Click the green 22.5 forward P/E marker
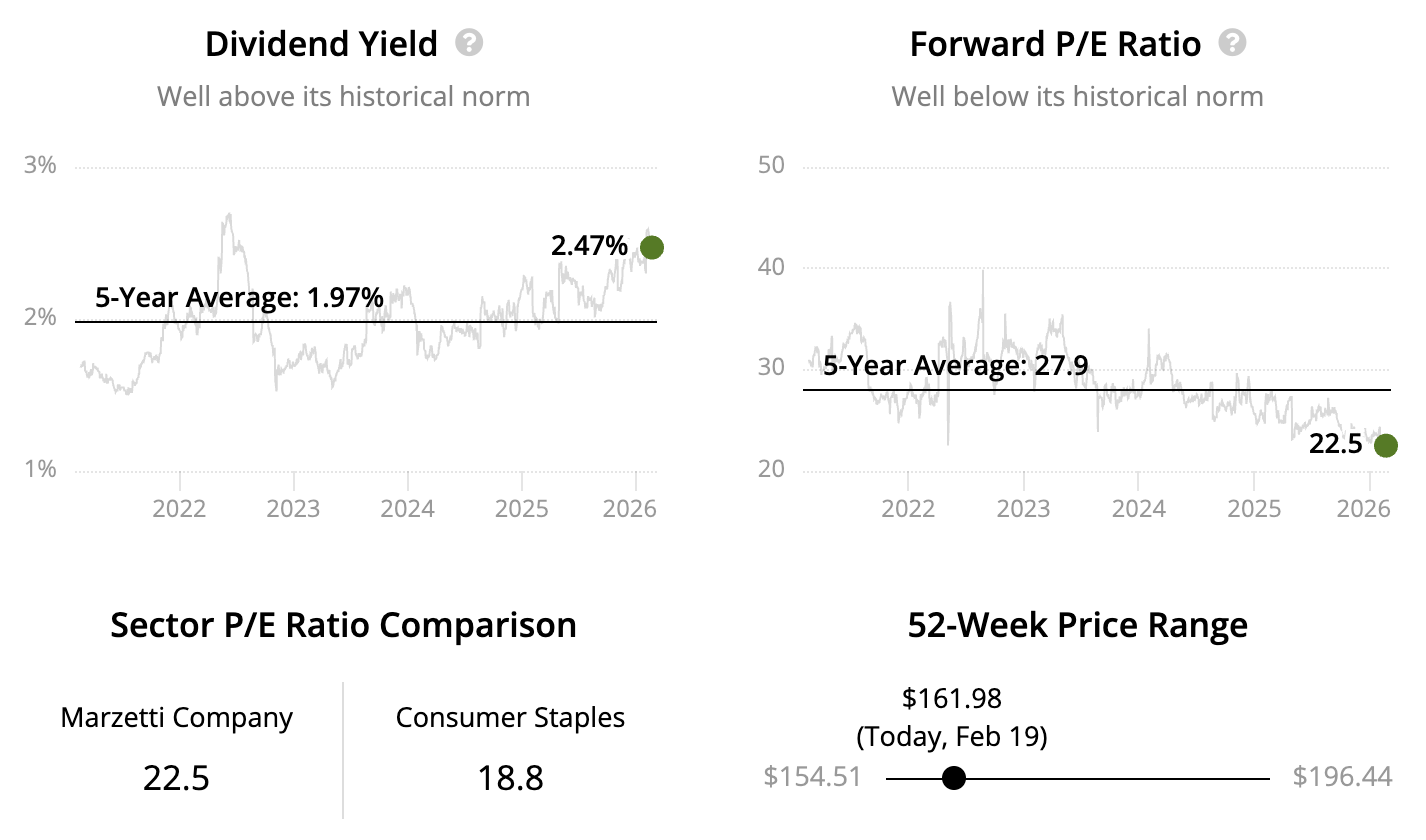Viewport: 1426px width, 840px height. click(x=1385, y=445)
